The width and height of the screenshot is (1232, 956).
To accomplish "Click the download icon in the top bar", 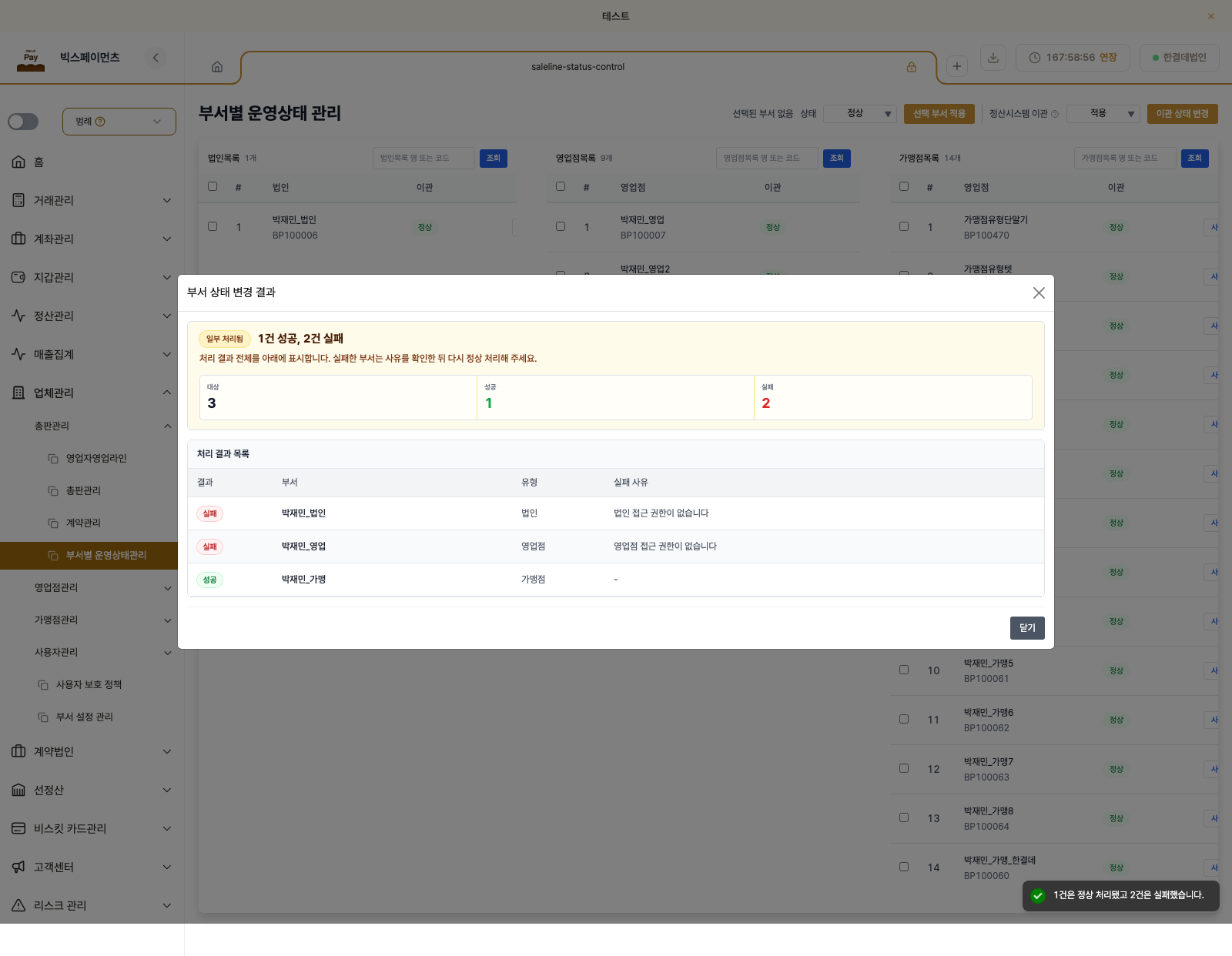I will [993, 58].
